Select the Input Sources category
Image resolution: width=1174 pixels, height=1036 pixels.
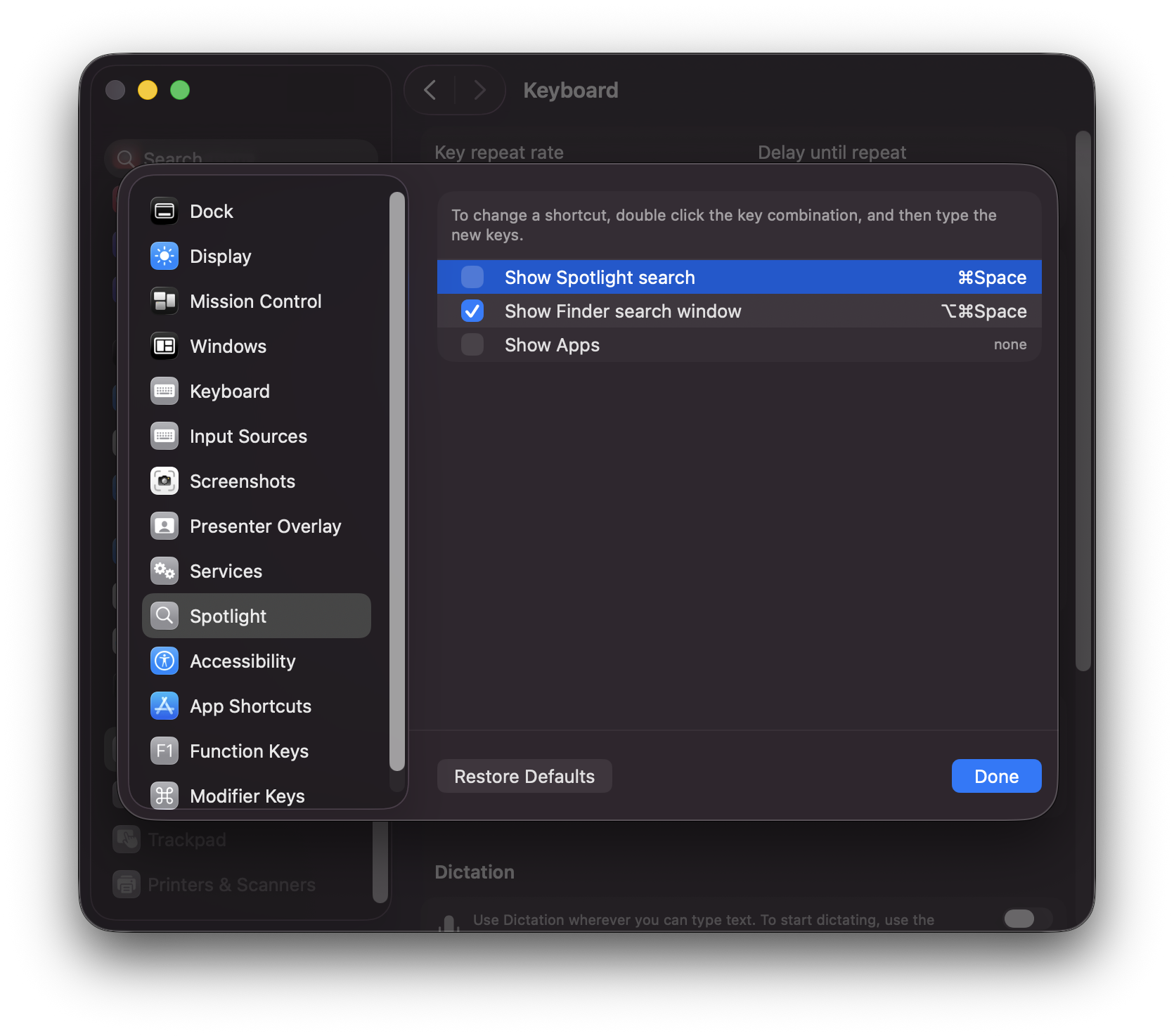tap(248, 436)
